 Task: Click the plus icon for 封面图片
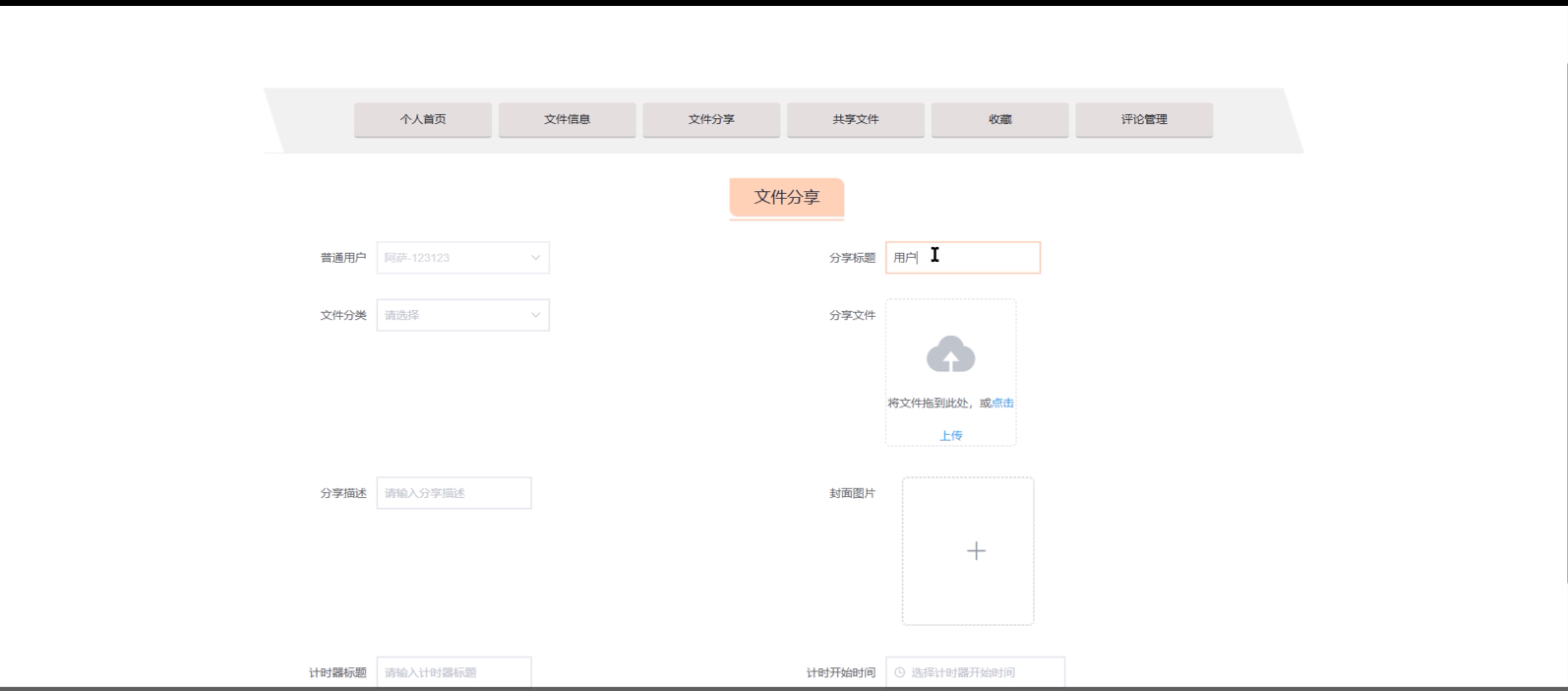click(x=976, y=551)
